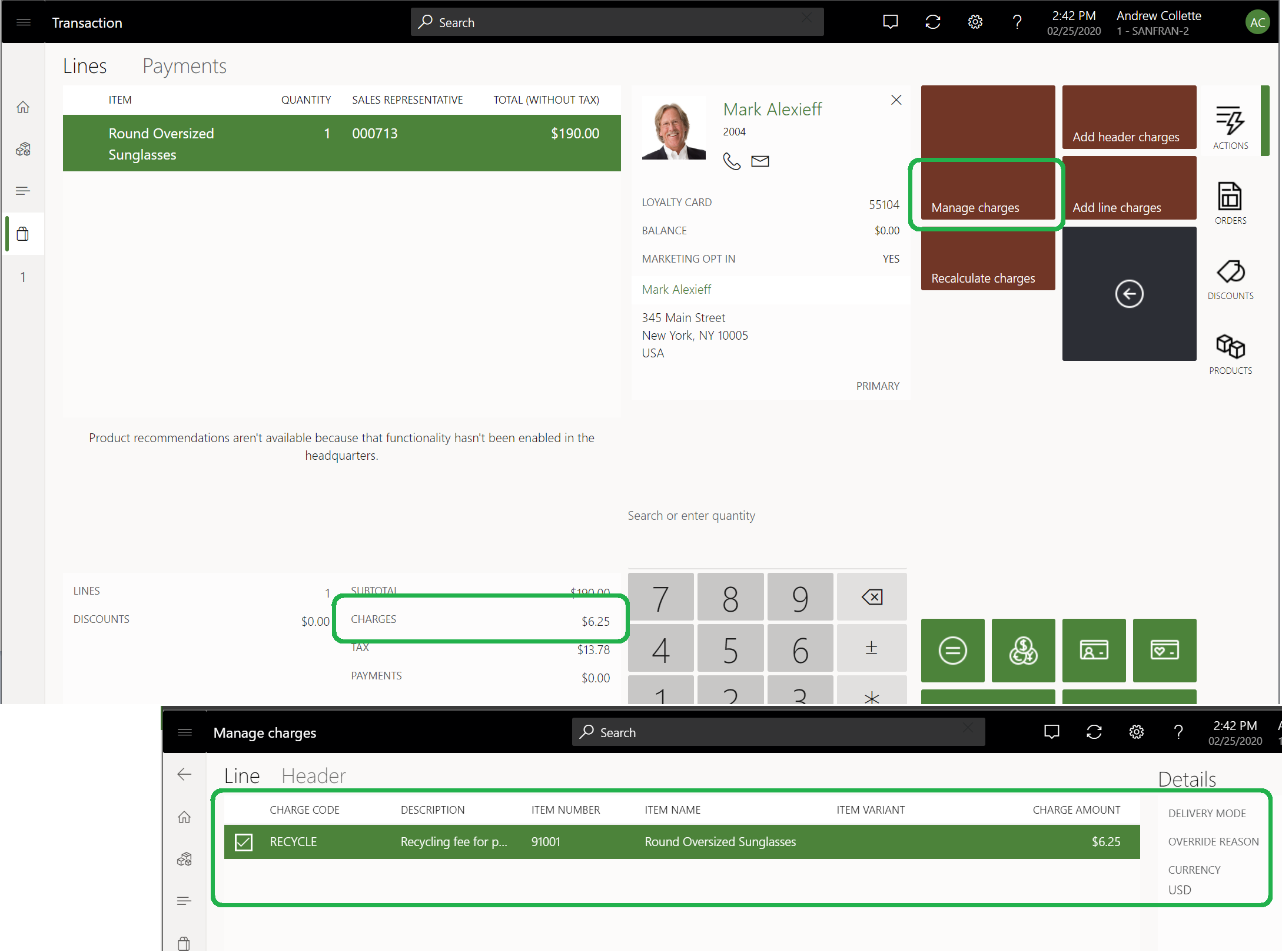Click the customer loyalty card icon
Viewport: 1282px width, 952px height.
point(1162,650)
